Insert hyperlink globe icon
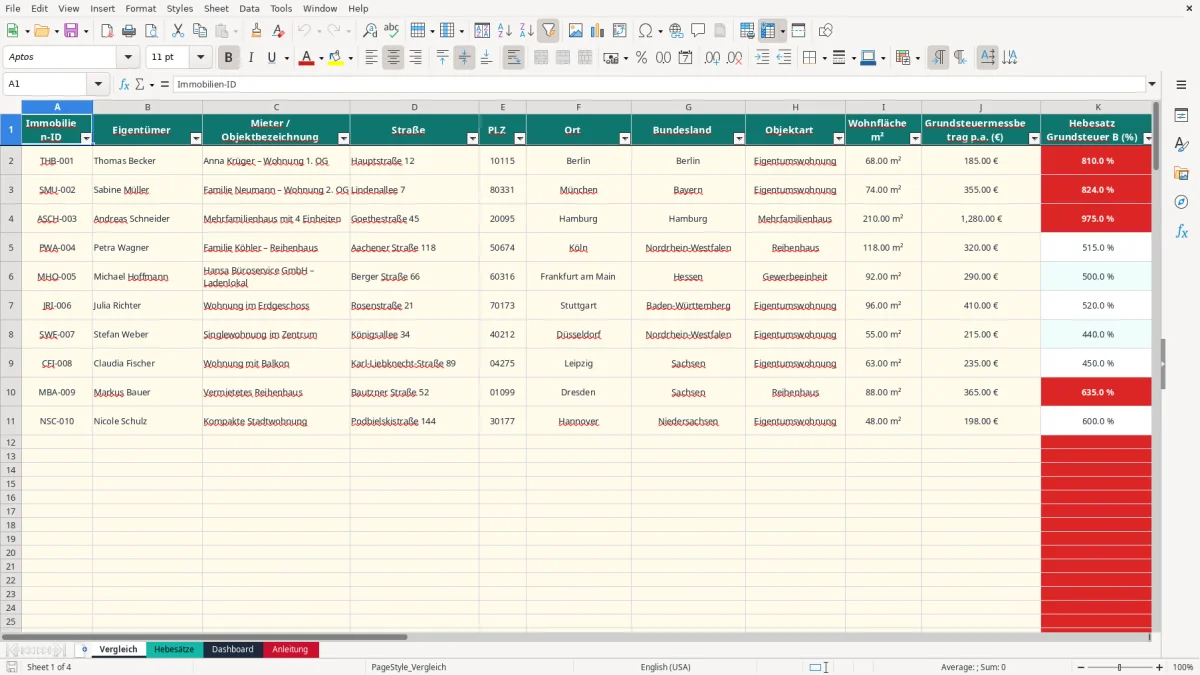Image resolution: width=1200 pixels, height=675 pixels. tap(676, 31)
